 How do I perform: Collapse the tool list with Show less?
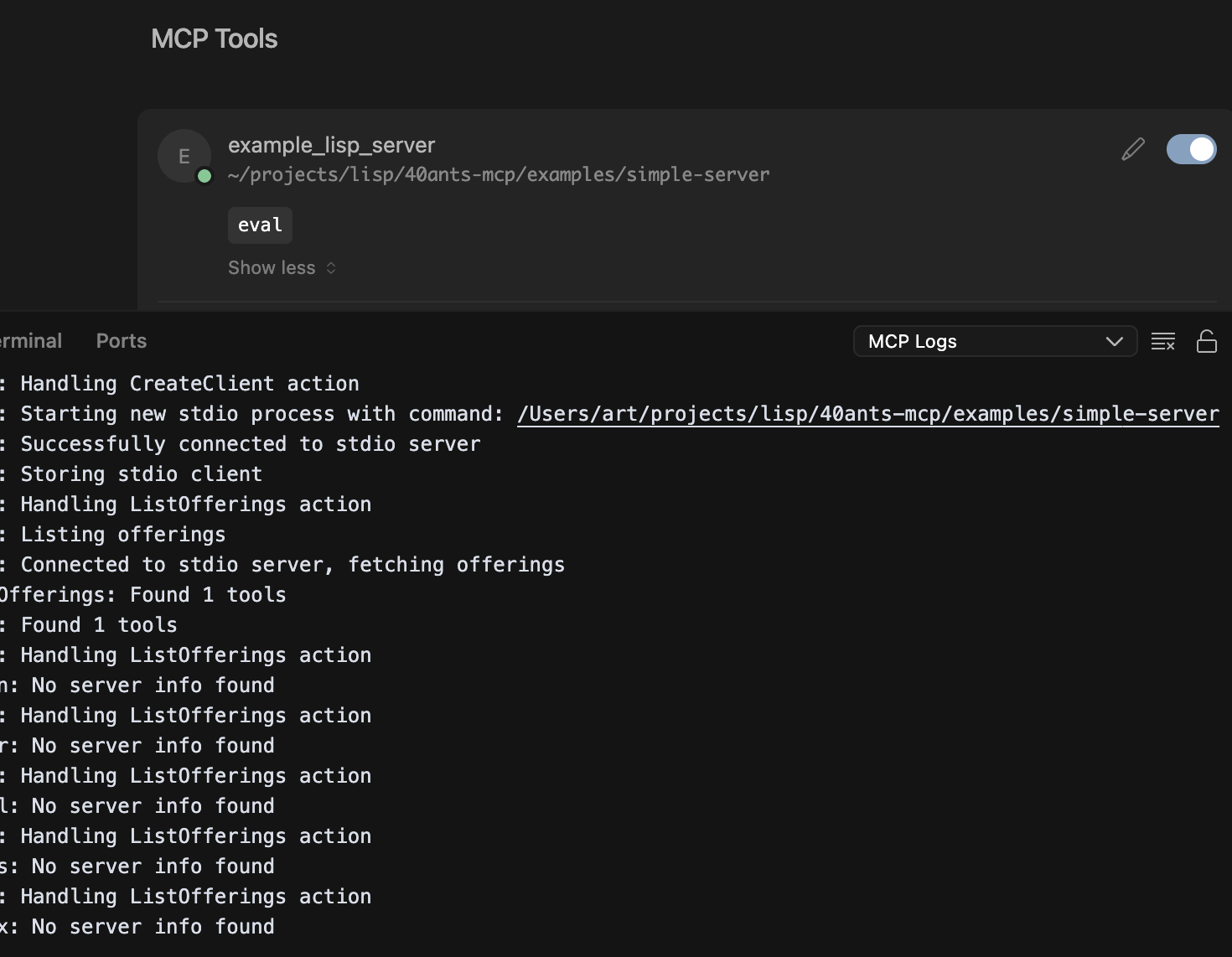(282, 268)
